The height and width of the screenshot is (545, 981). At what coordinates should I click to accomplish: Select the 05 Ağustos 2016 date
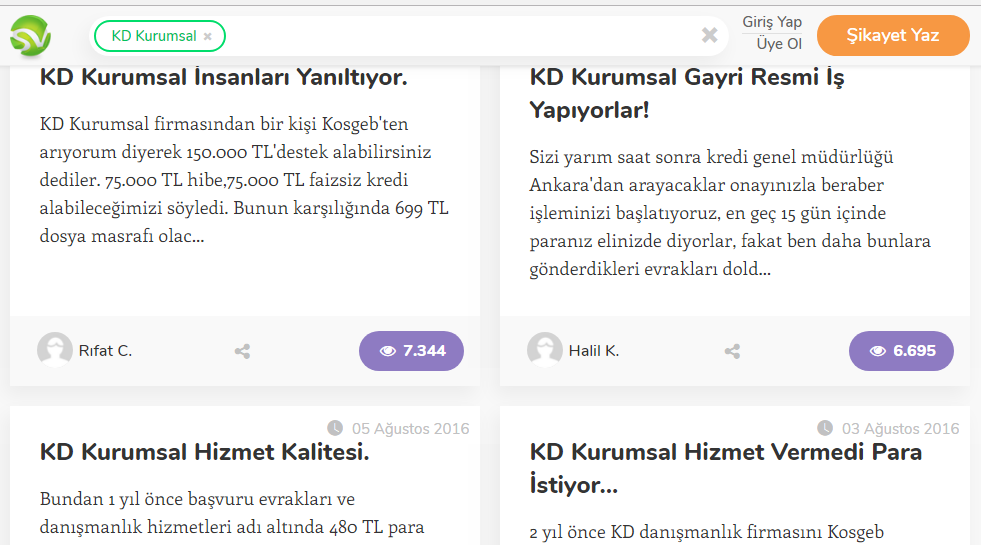tap(410, 429)
